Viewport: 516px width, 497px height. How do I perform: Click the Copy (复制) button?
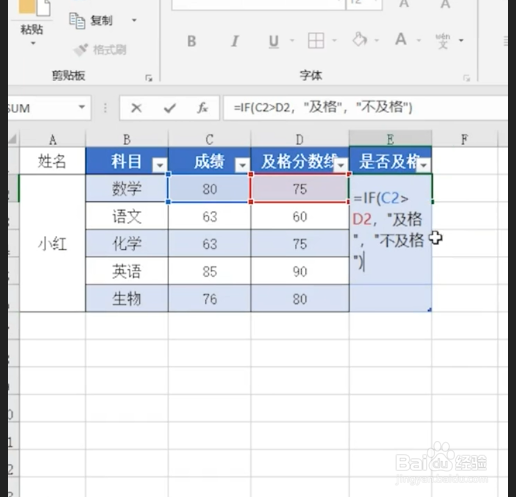coord(91,21)
